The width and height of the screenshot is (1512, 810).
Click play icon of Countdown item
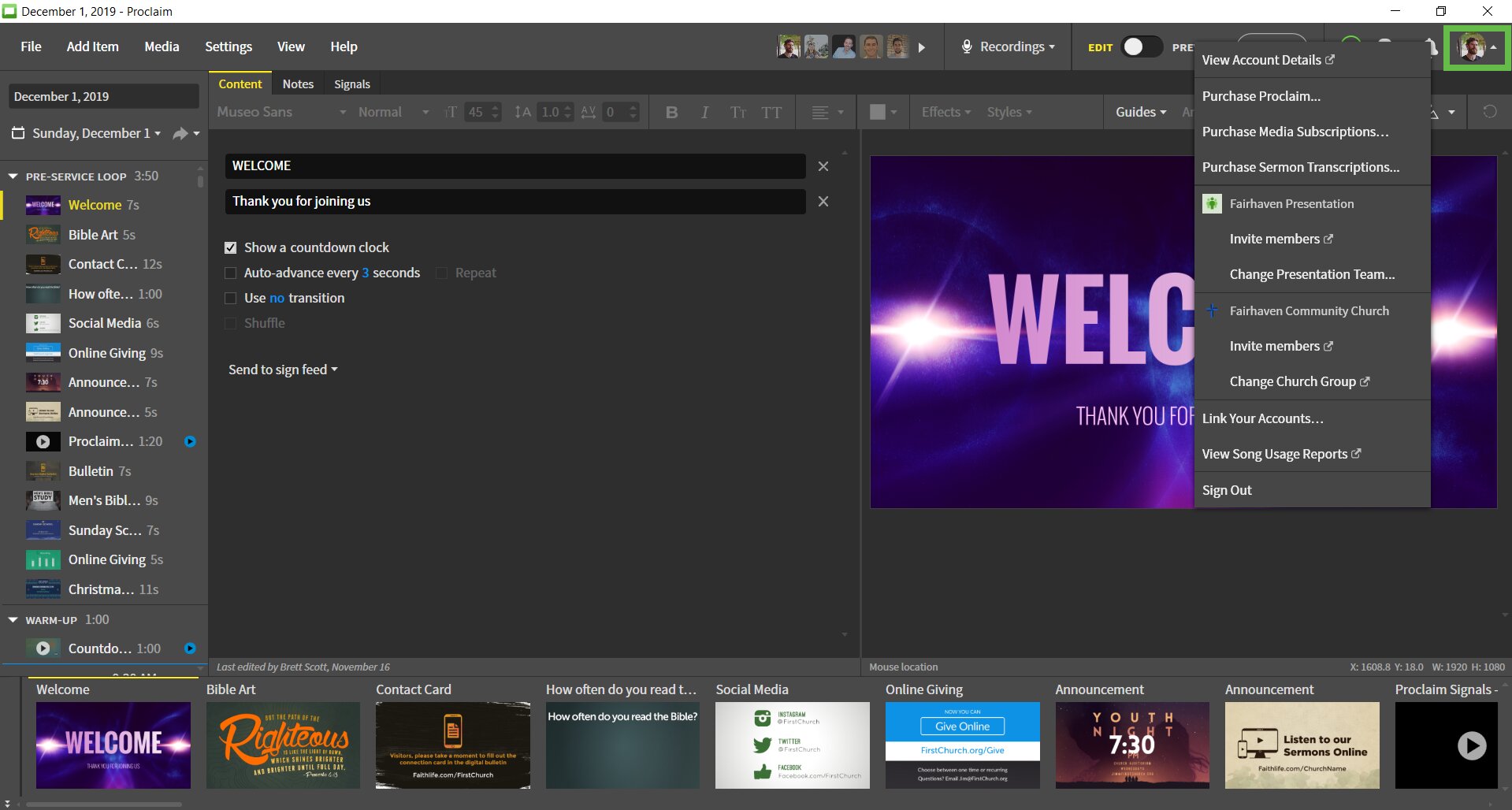pyautogui.click(x=43, y=648)
